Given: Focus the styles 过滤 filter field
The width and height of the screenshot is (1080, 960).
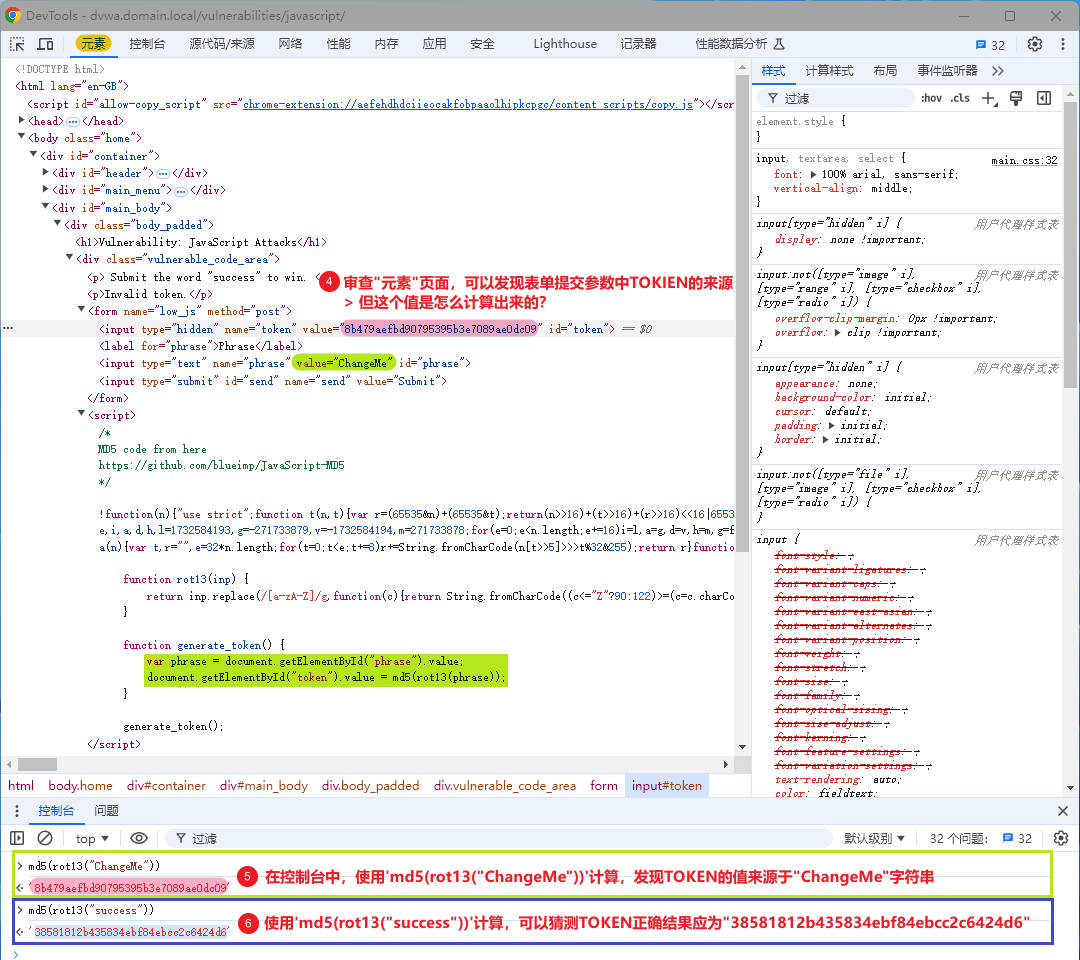Looking at the screenshot, I should [836, 98].
